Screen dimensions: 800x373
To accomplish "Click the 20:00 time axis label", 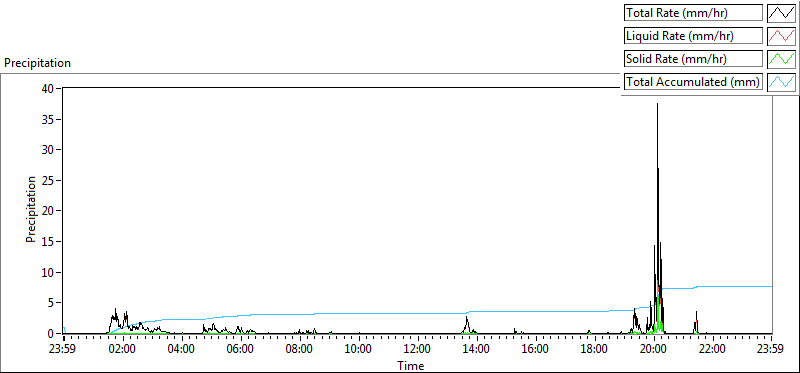I will pyautogui.click(x=654, y=350).
